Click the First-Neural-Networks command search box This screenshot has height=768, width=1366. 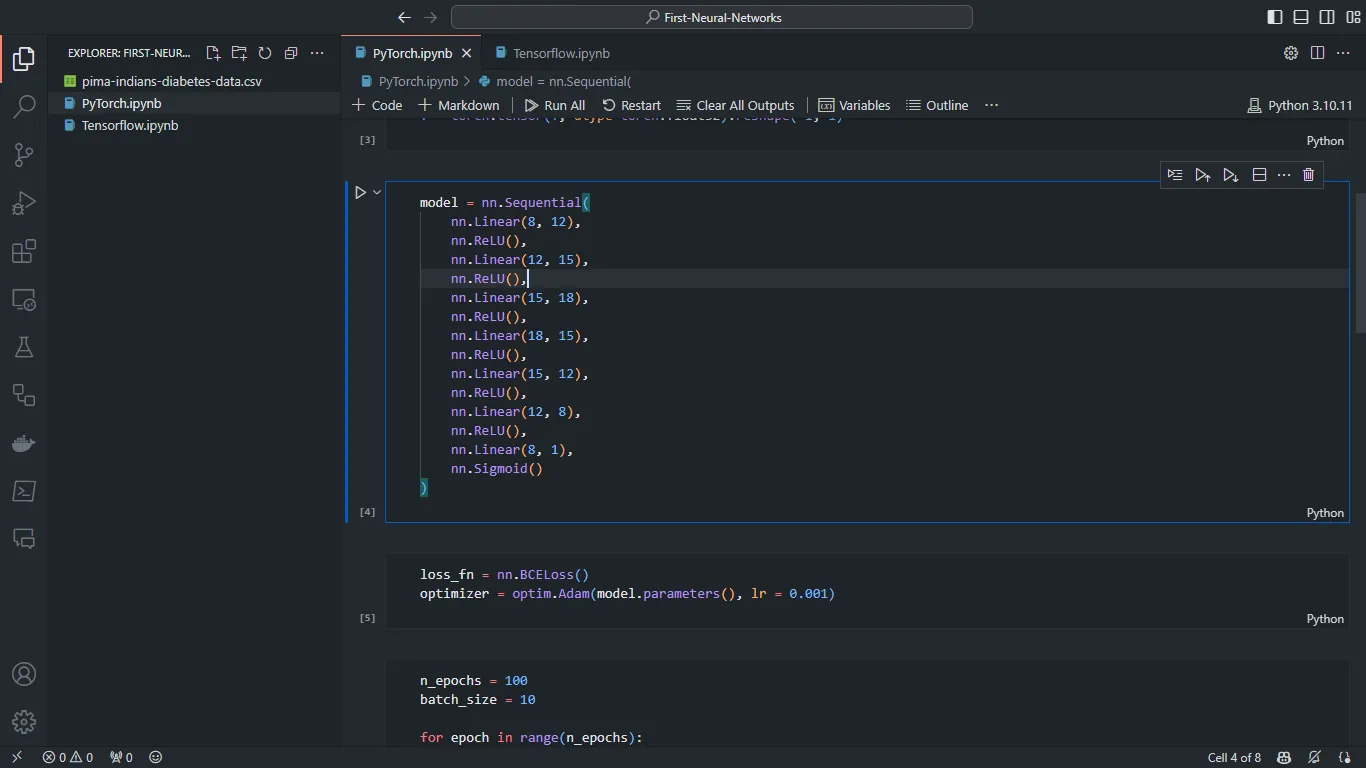coord(712,17)
